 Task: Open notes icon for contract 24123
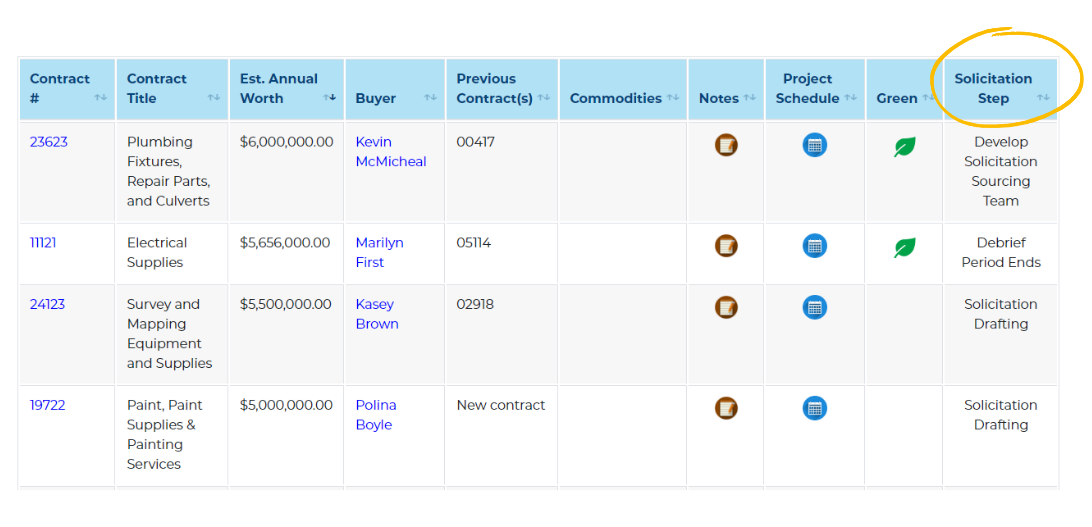[726, 307]
